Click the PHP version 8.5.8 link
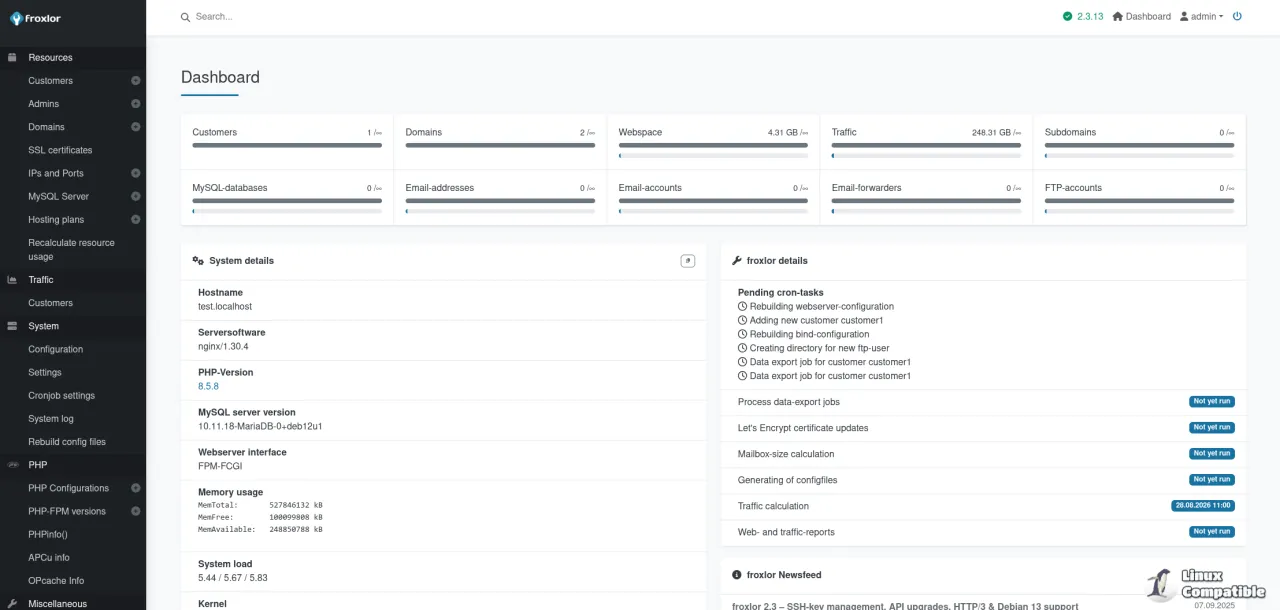The height and width of the screenshot is (610, 1280). pos(208,386)
